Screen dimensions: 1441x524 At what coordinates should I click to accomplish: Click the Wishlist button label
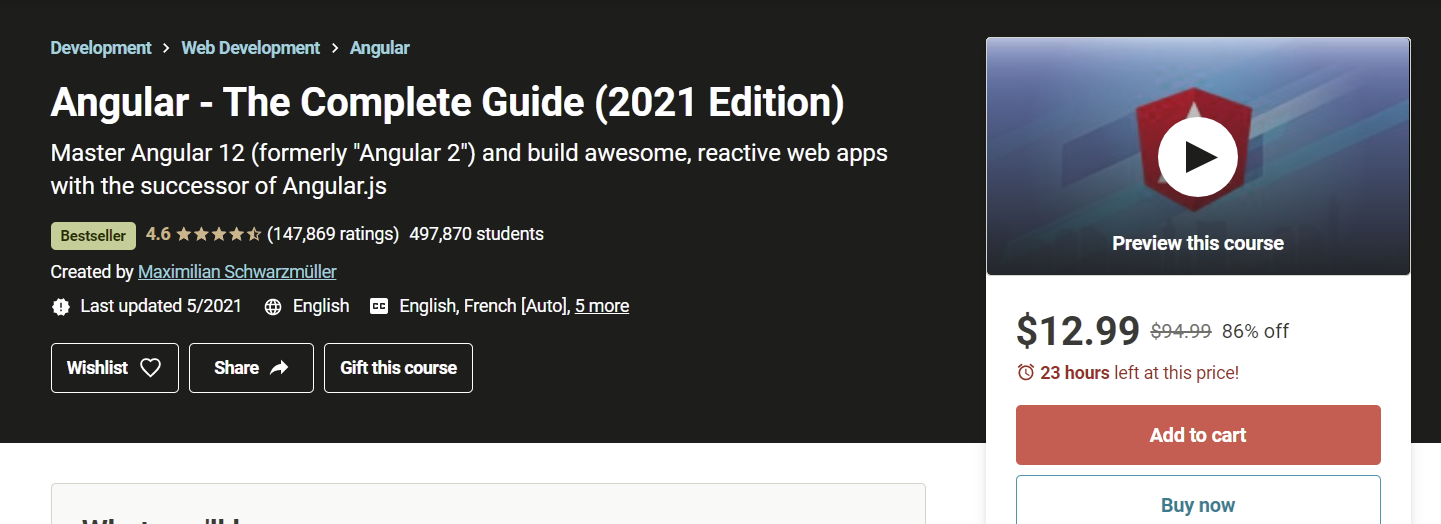[x=97, y=368]
